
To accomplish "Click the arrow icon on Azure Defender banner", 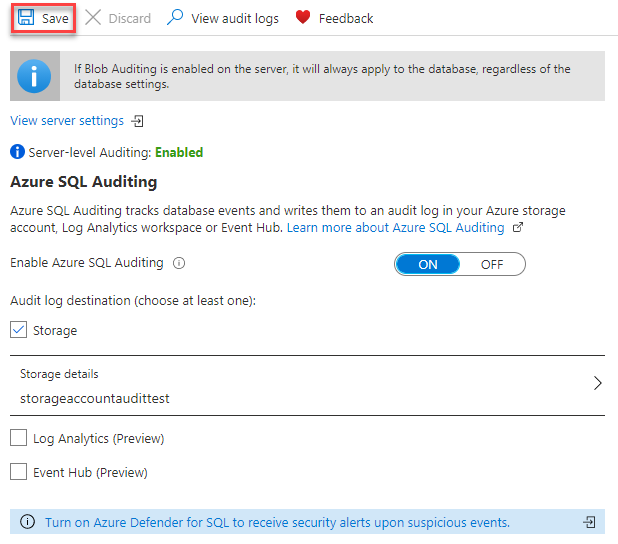I will [591, 522].
